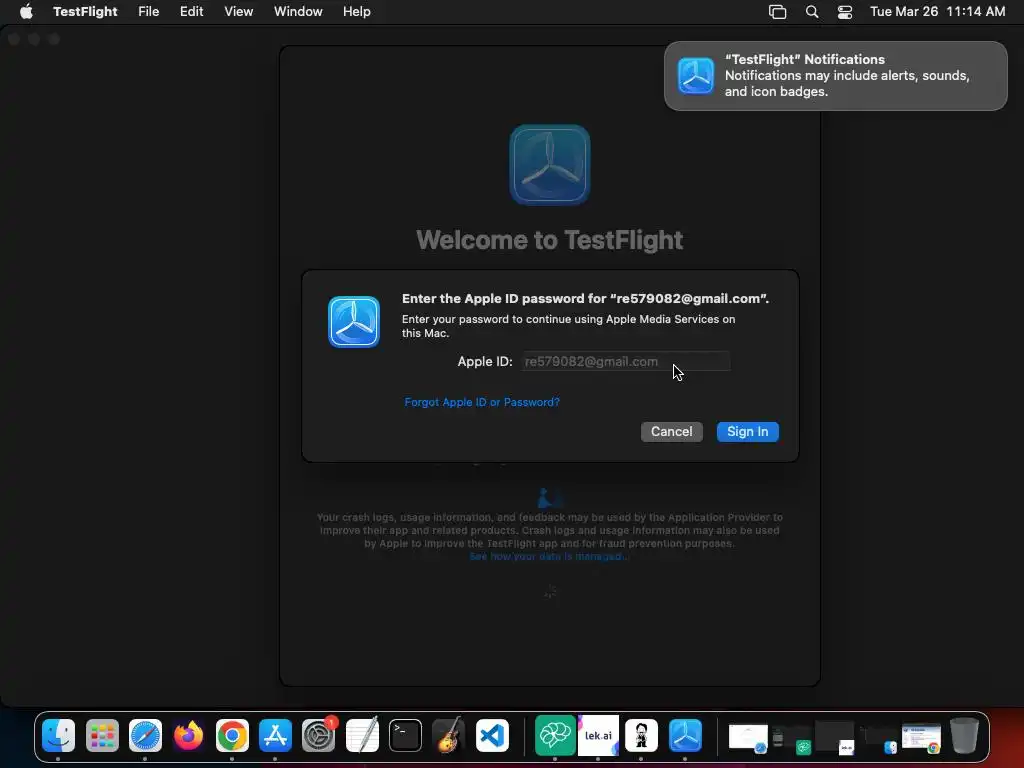1024x768 pixels.
Task: Launch Visual Studio Code from Dock
Action: tap(492, 735)
